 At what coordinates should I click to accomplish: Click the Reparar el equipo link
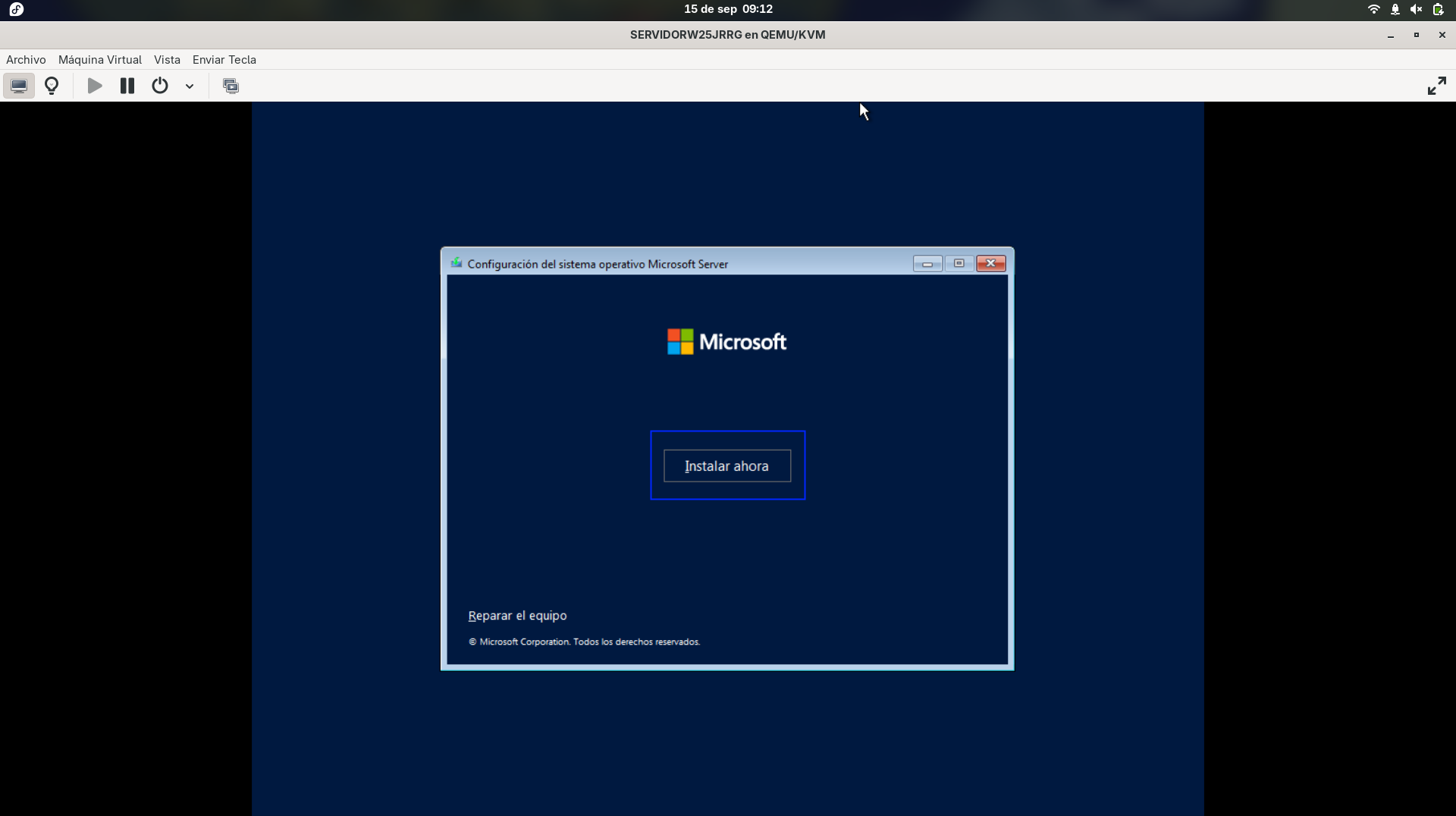coord(517,616)
